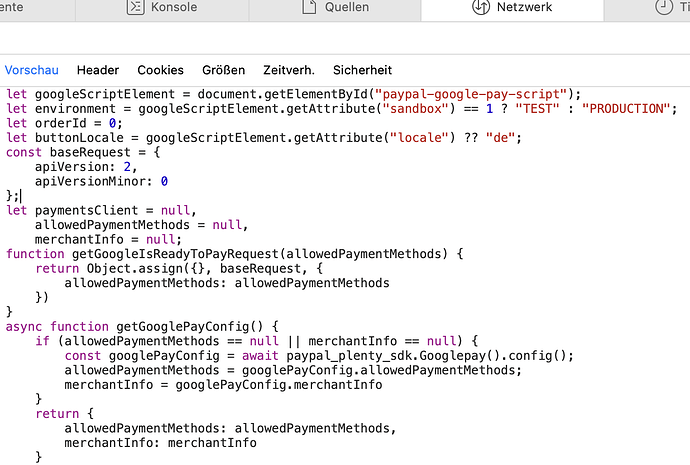Click the apiVersion: 2 line
Screen dimensions: 690x465
click(x=86, y=167)
